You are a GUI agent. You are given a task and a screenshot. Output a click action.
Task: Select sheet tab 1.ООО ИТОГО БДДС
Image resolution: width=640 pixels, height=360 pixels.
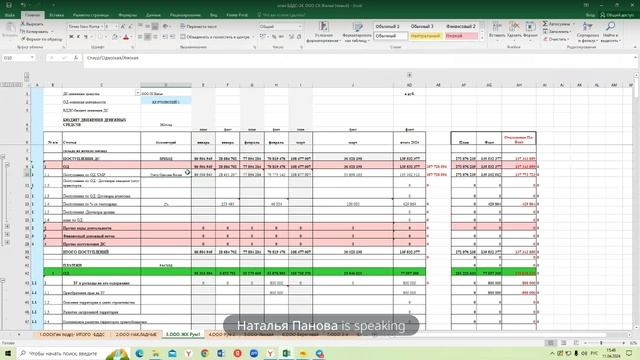click(72, 334)
